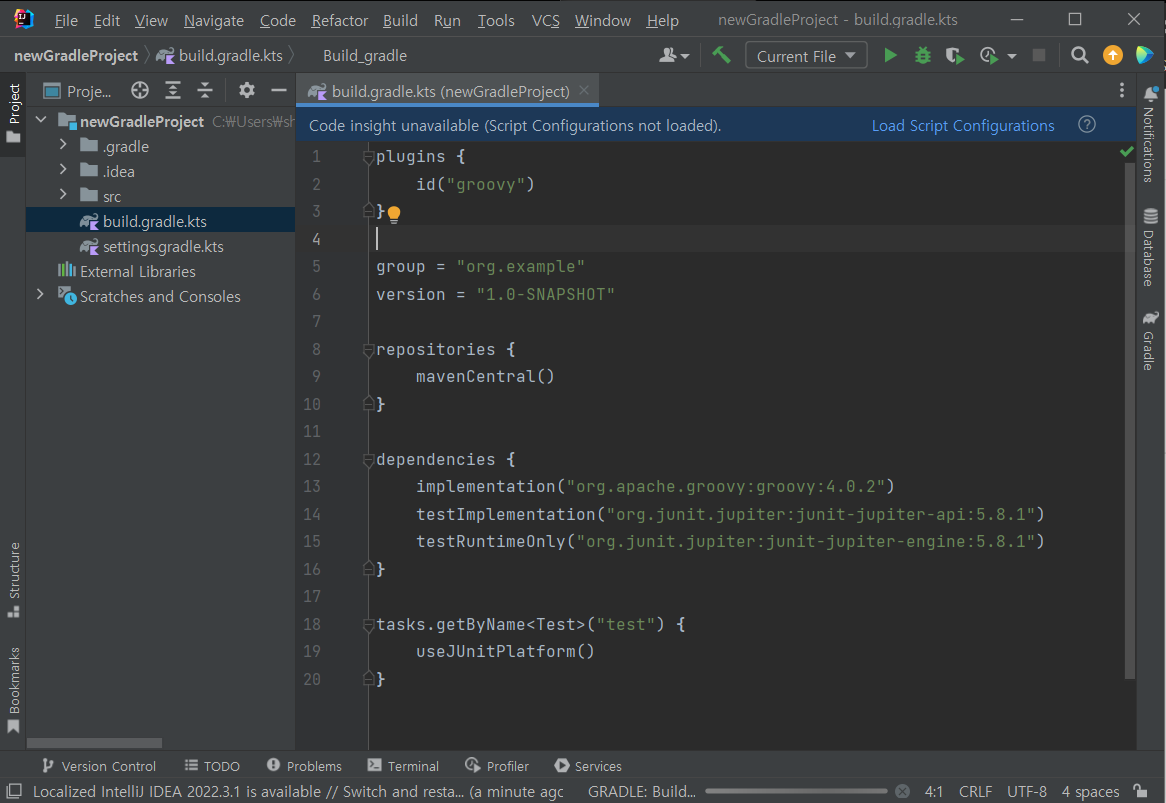The height and width of the screenshot is (803, 1166).
Task: Expand Scratches and Consoles node
Action: pyautogui.click(x=41, y=294)
